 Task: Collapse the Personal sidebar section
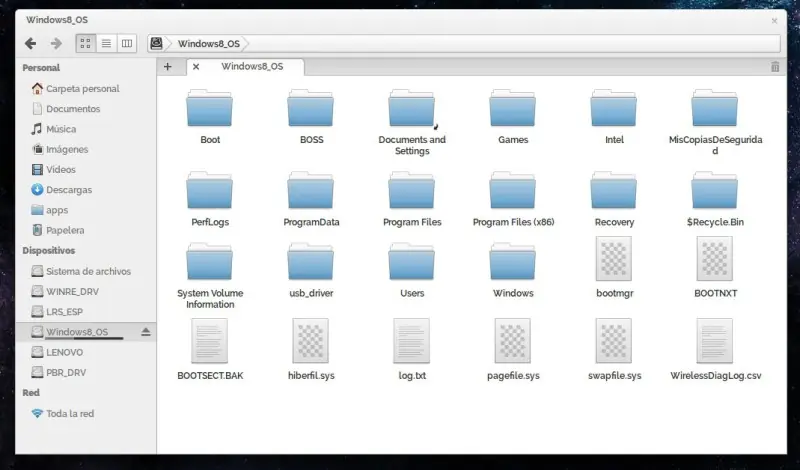41,68
